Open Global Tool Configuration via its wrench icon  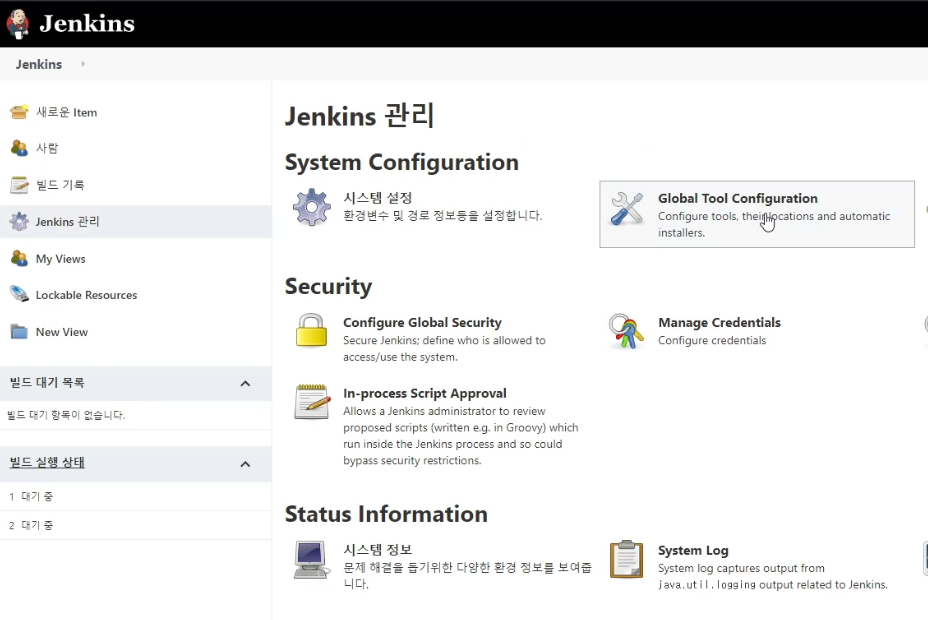tap(627, 207)
